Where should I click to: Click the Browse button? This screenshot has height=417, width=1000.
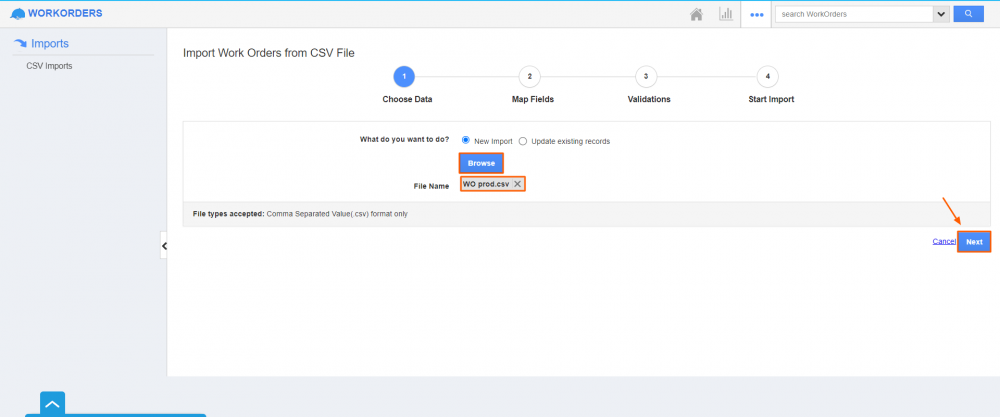(481, 163)
